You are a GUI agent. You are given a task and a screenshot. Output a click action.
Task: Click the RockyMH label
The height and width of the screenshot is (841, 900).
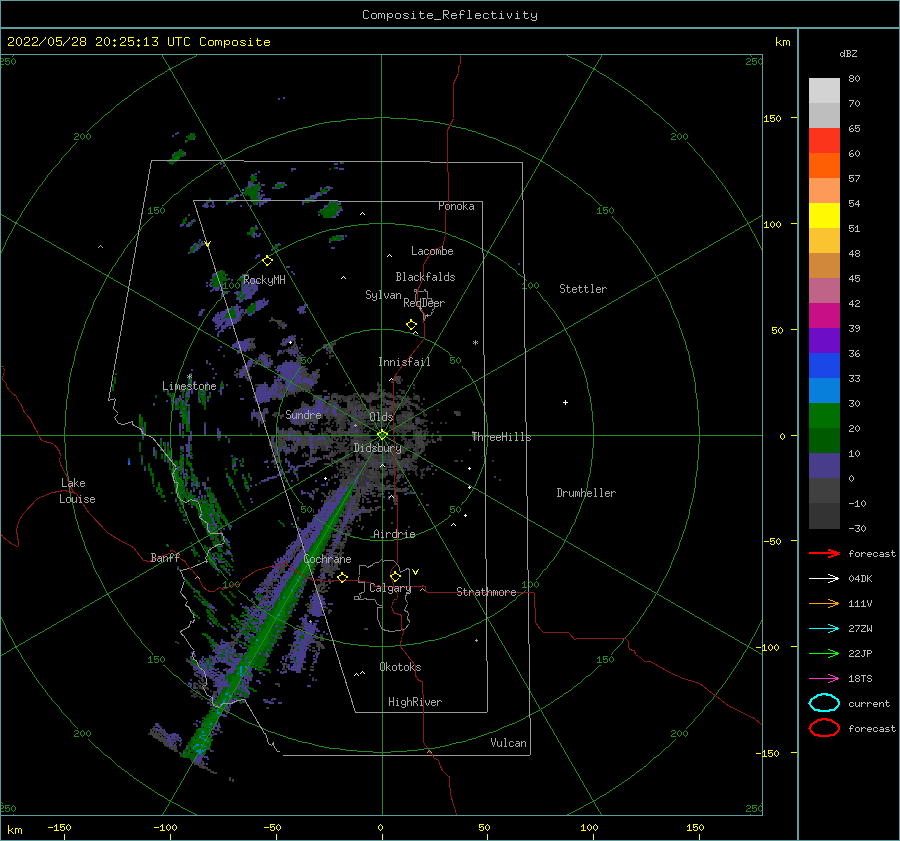click(264, 280)
